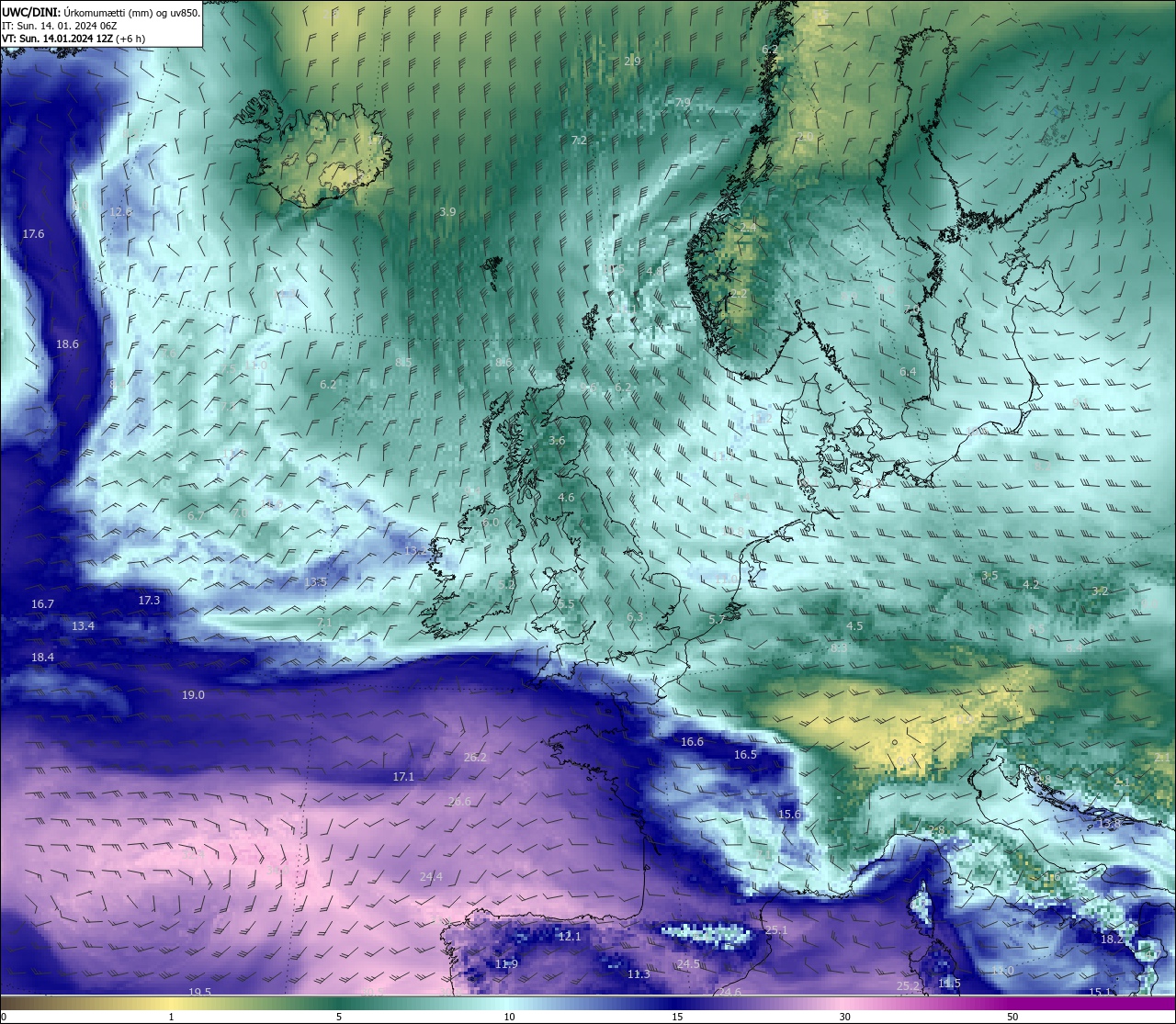Click the 4.2 value label
This screenshot has width=1176, height=1024.
[x=1031, y=585]
